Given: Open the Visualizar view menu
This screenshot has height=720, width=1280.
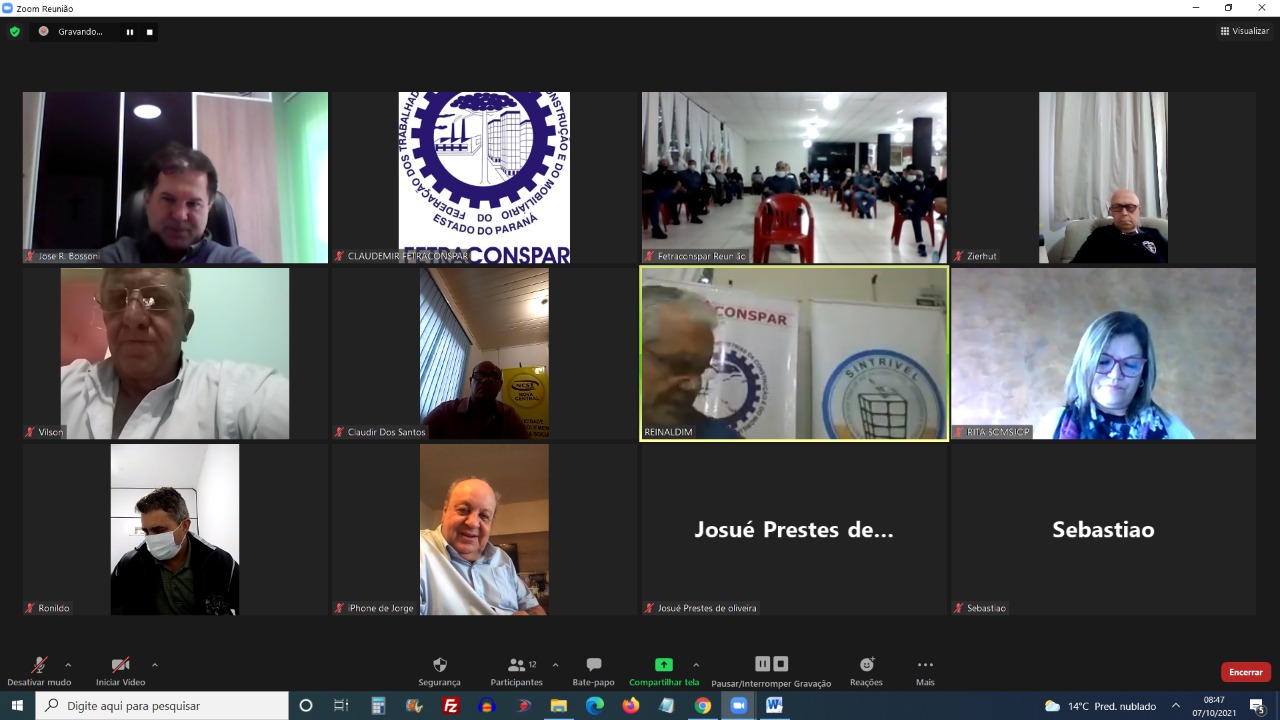Looking at the screenshot, I should 1244,31.
